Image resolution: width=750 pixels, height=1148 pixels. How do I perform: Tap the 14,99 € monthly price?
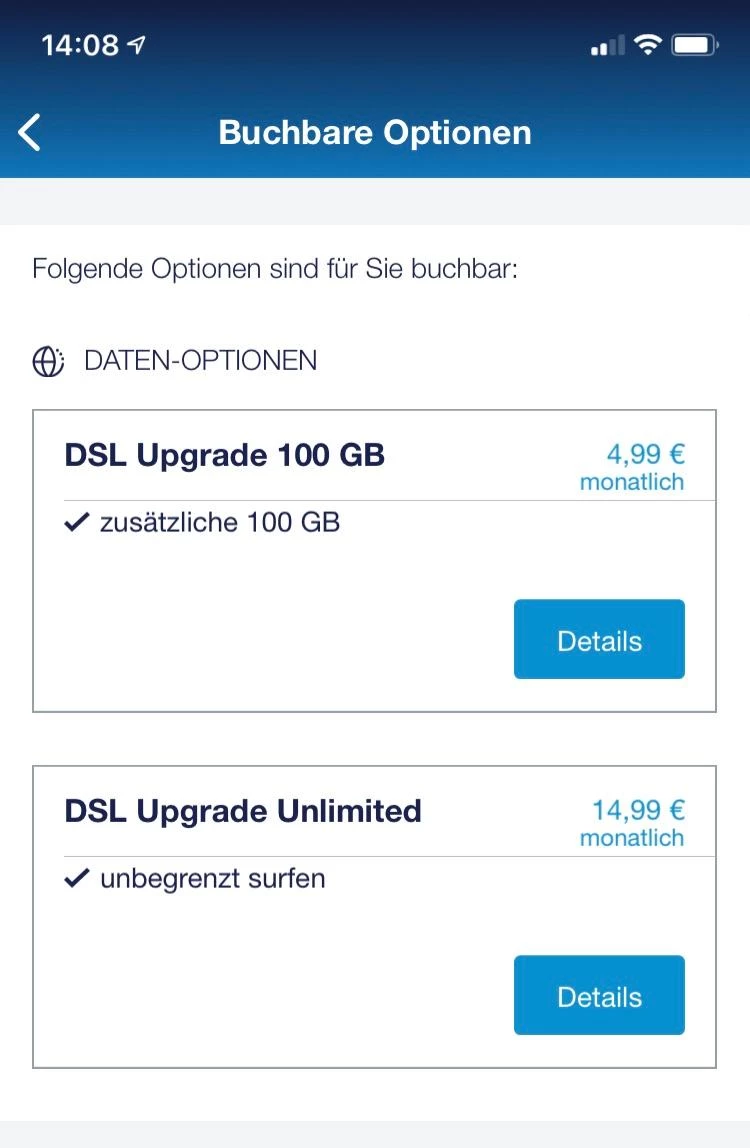[633, 823]
